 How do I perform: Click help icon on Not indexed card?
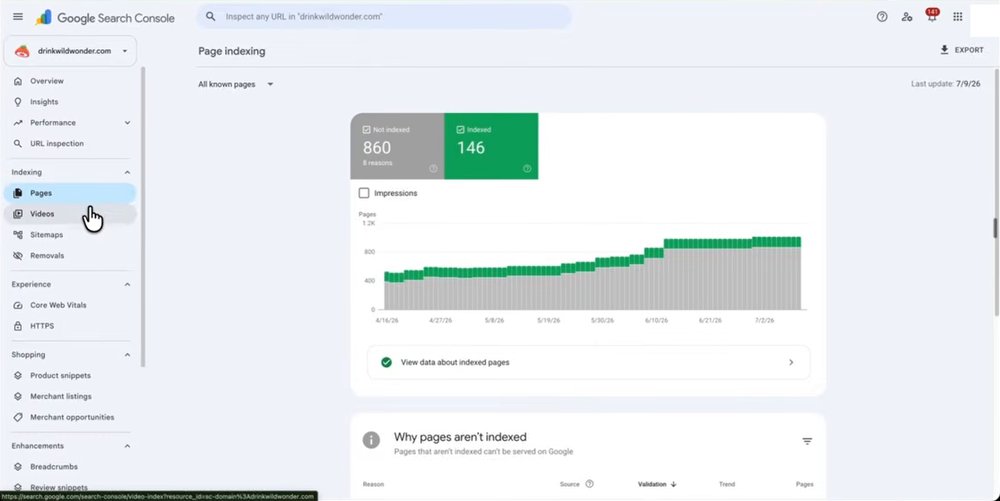[x=434, y=169]
